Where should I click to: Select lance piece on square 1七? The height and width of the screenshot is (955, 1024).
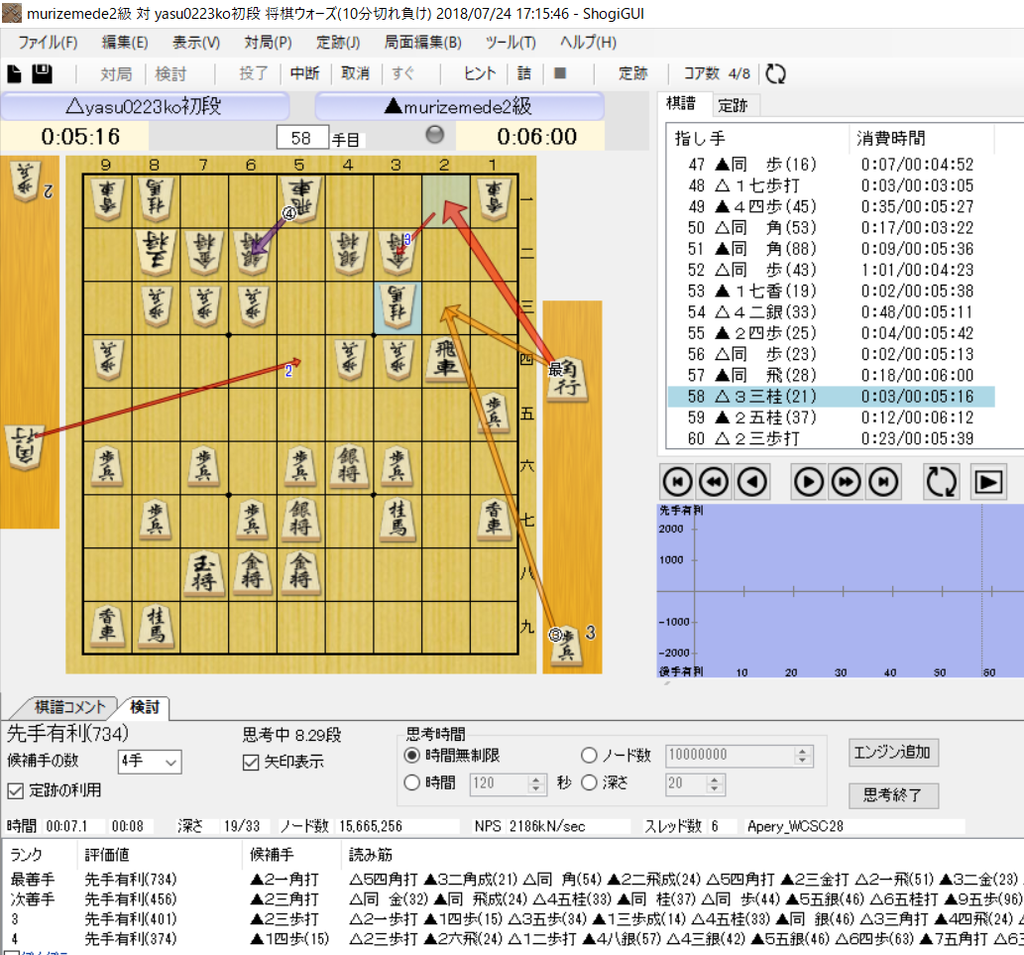[494, 519]
